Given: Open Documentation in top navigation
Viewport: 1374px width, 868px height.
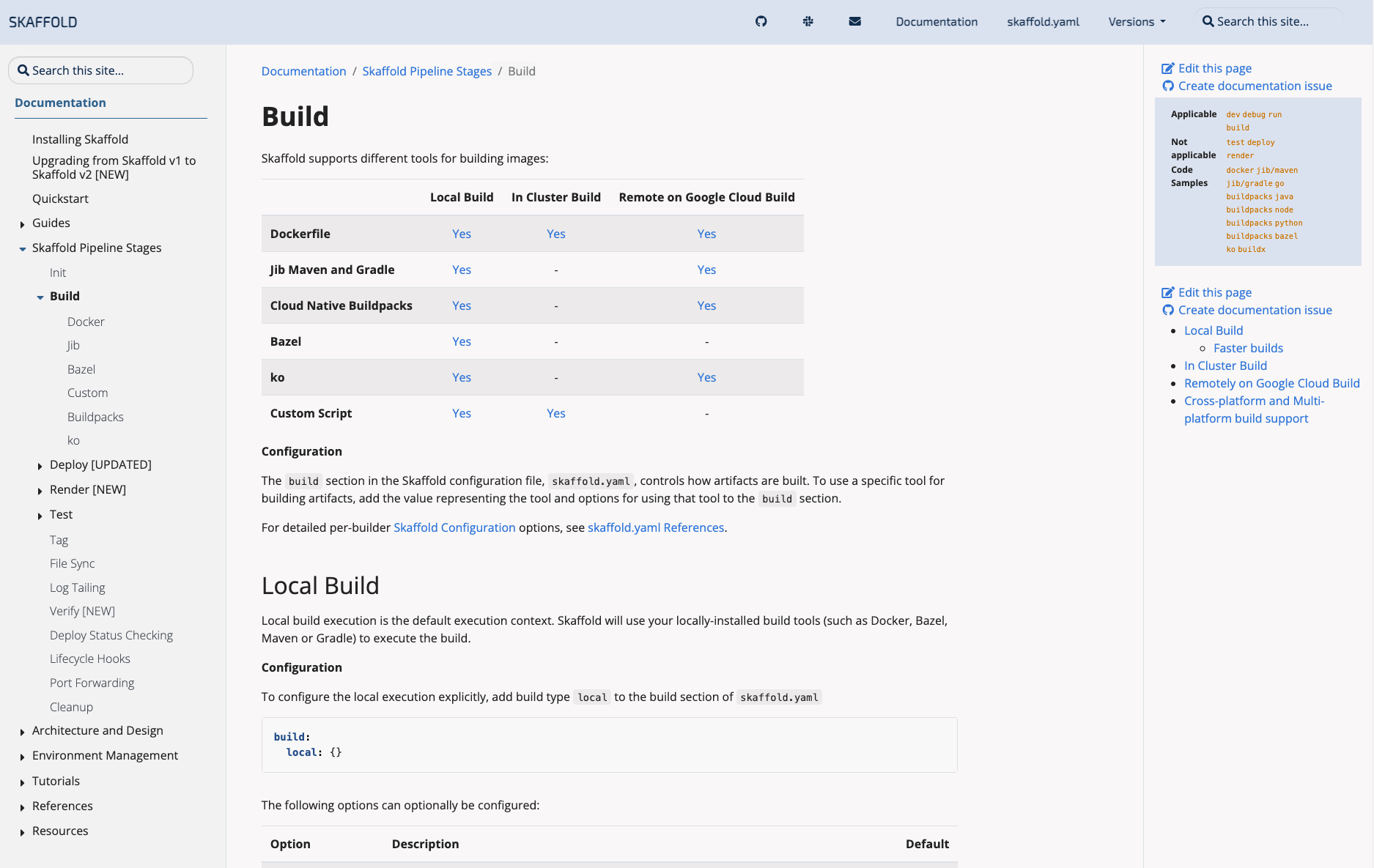Looking at the screenshot, I should (x=937, y=21).
